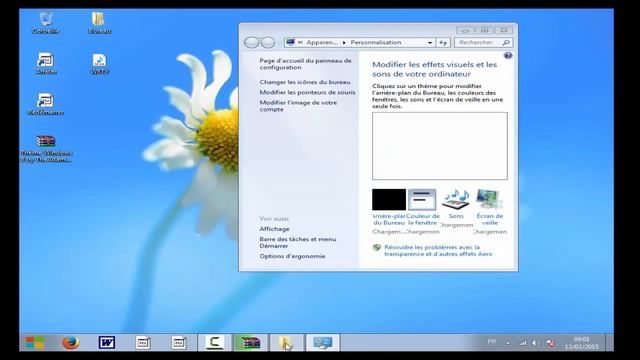Image resolution: width=640 pixels, height=360 pixels.
Task: Select the WEB7 file icon on desktop
Action: point(99,64)
